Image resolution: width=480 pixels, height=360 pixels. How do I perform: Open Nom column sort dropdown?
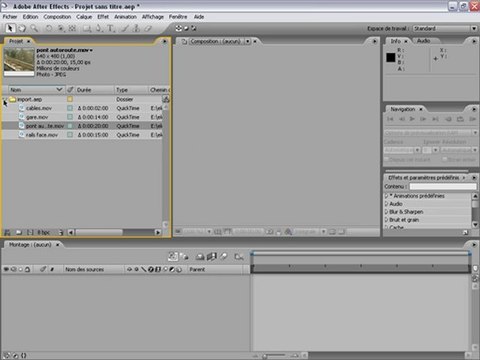59,90
